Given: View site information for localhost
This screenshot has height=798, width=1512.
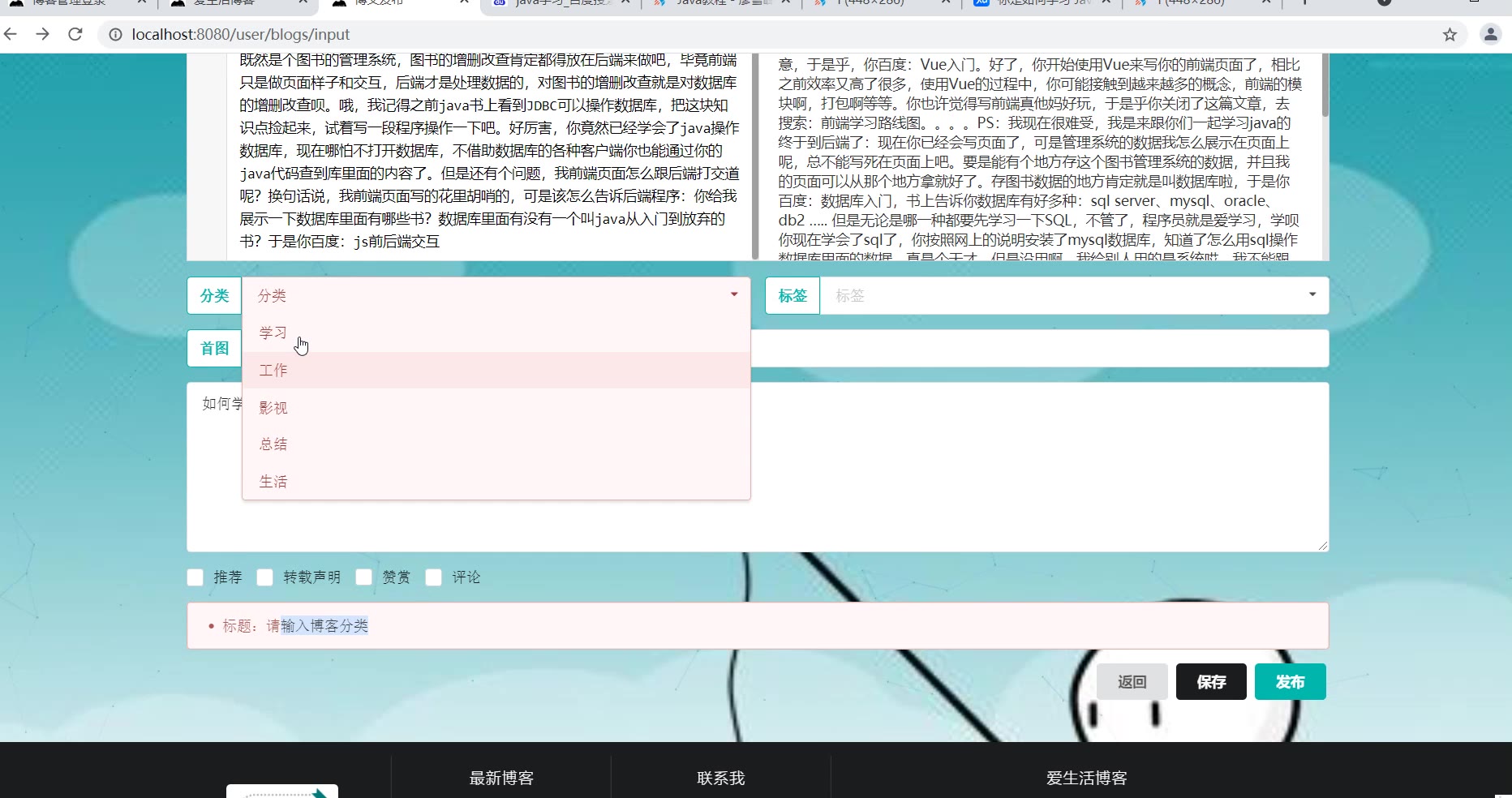Looking at the screenshot, I should [x=115, y=35].
